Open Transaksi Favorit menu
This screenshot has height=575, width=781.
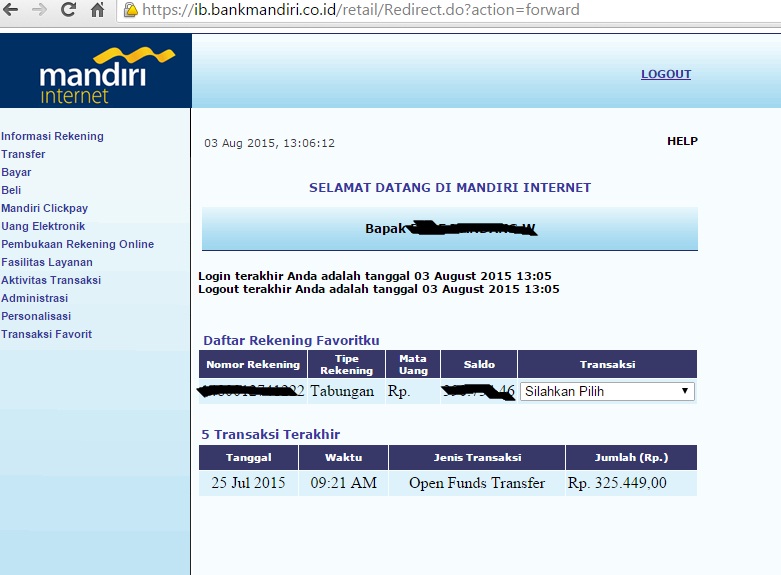point(46,334)
